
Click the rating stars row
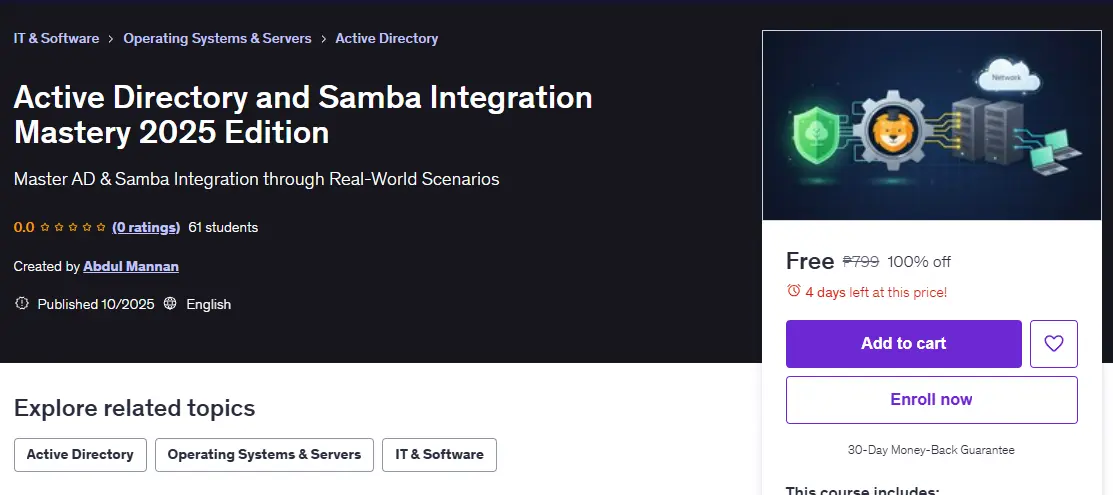point(72,227)
